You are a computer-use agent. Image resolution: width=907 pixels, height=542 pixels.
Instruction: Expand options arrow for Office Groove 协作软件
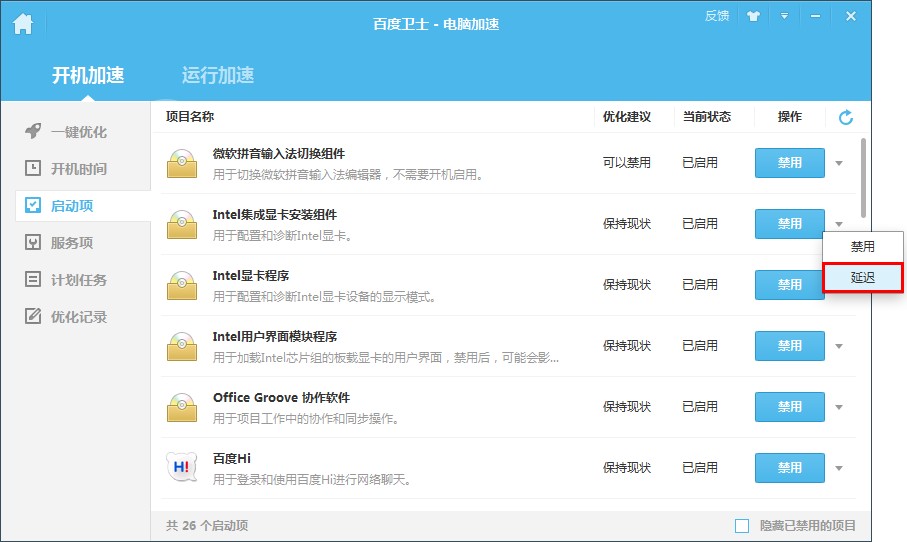point(839,407)
